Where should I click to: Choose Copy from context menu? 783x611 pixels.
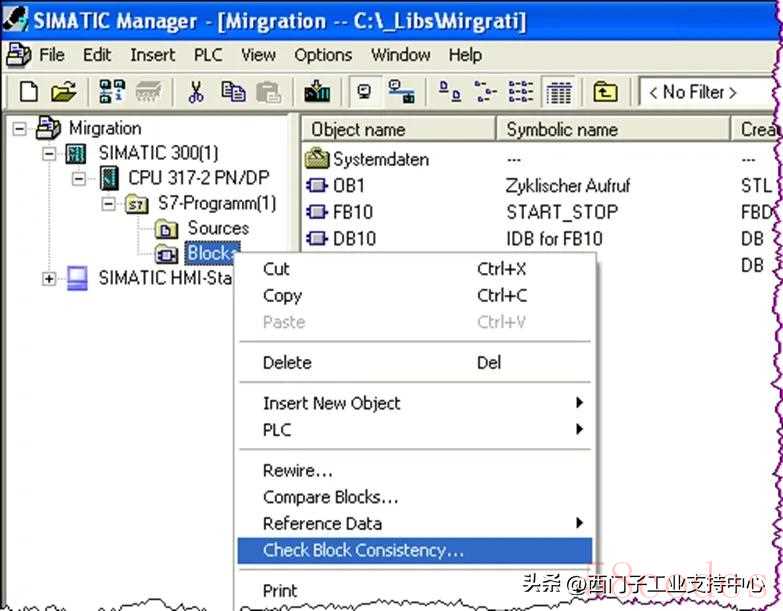click(415, 296)
